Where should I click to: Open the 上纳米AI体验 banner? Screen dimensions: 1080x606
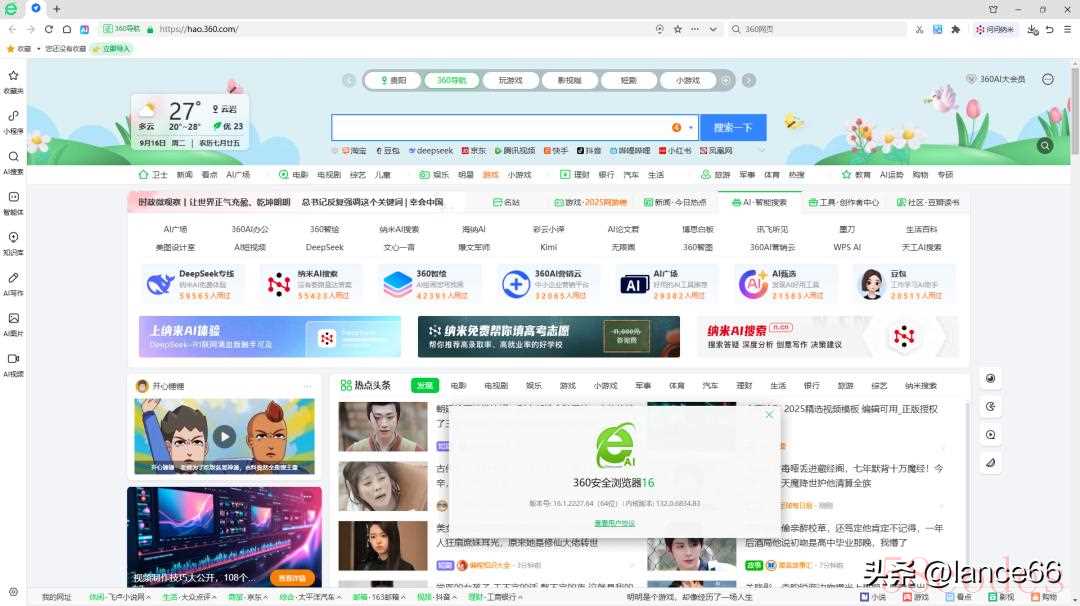click(269, 336)
